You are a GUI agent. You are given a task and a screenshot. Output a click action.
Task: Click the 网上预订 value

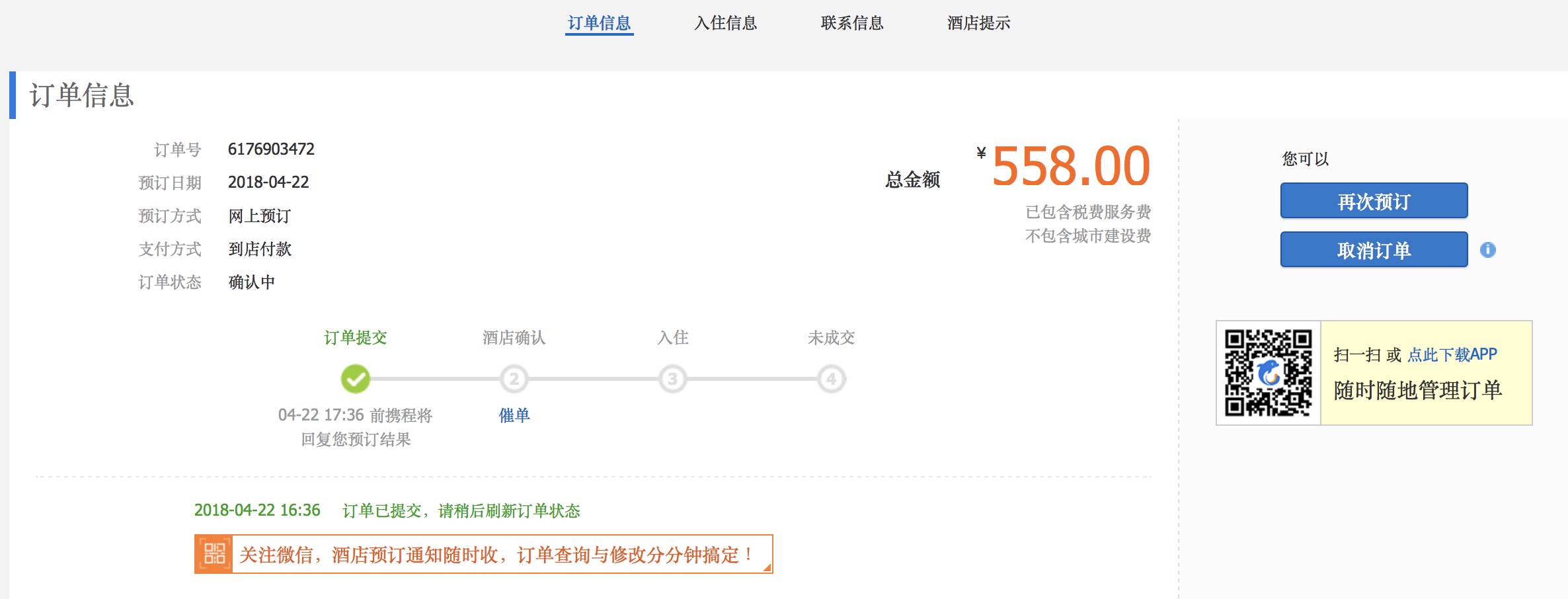259,216
